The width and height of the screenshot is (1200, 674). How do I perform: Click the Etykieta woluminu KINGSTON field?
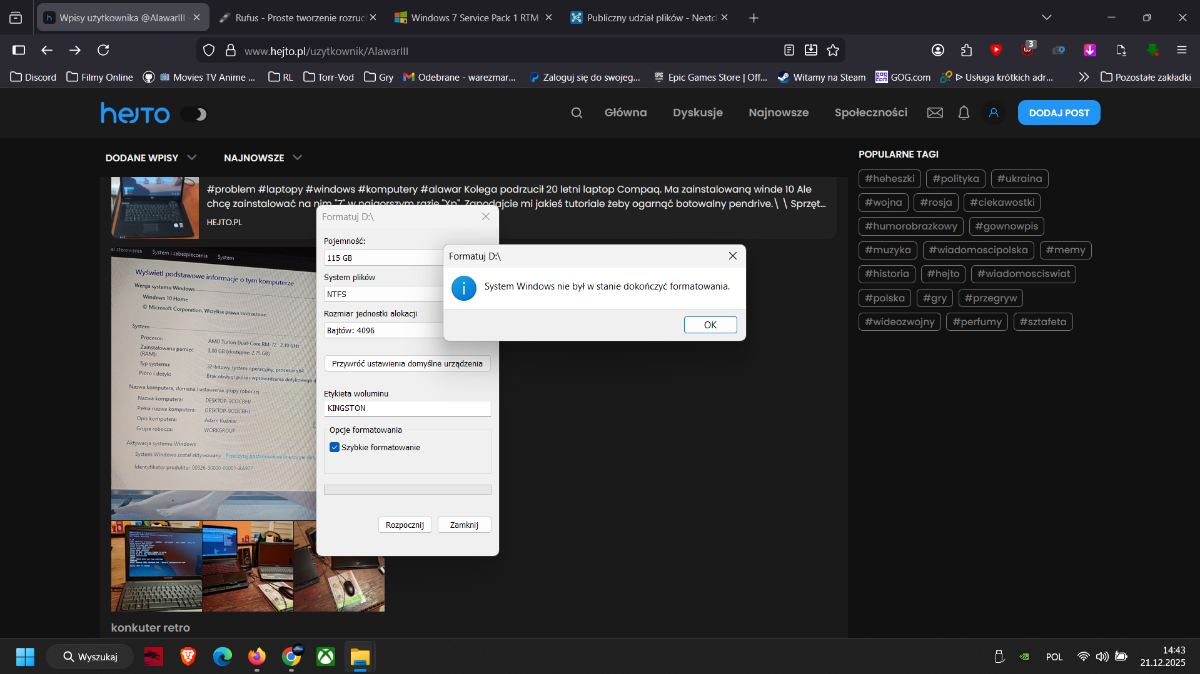tap(407, 409)
